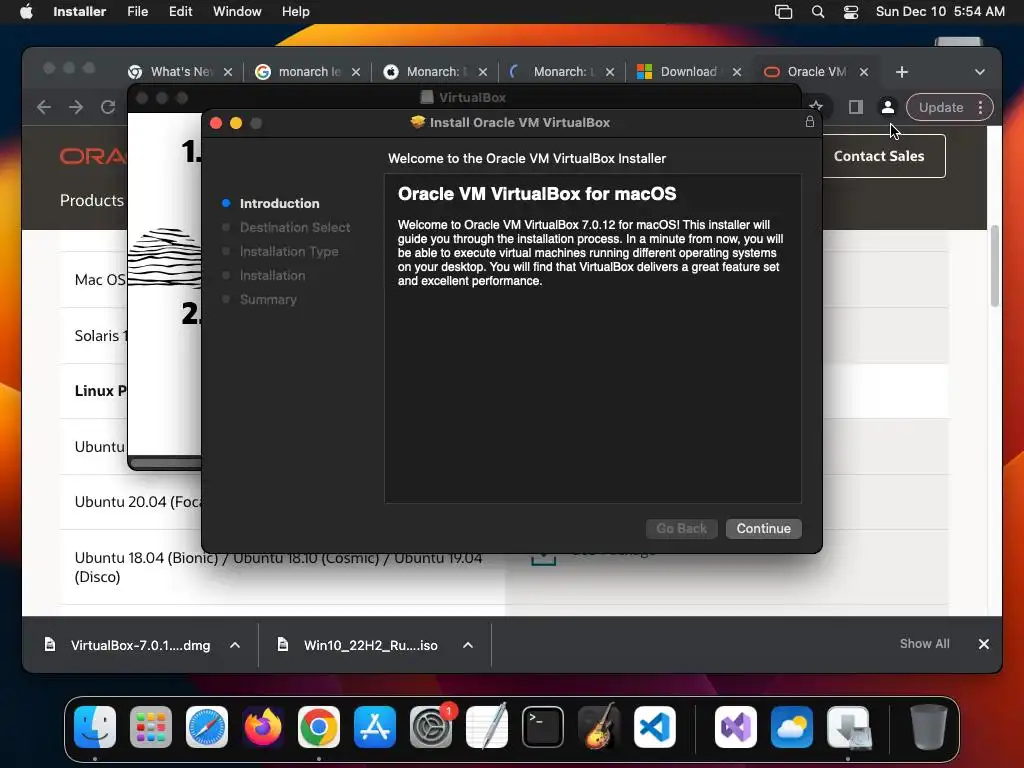Open the weather cloud app in Dock
The image size is (1024, 768).
coord(792,727)
